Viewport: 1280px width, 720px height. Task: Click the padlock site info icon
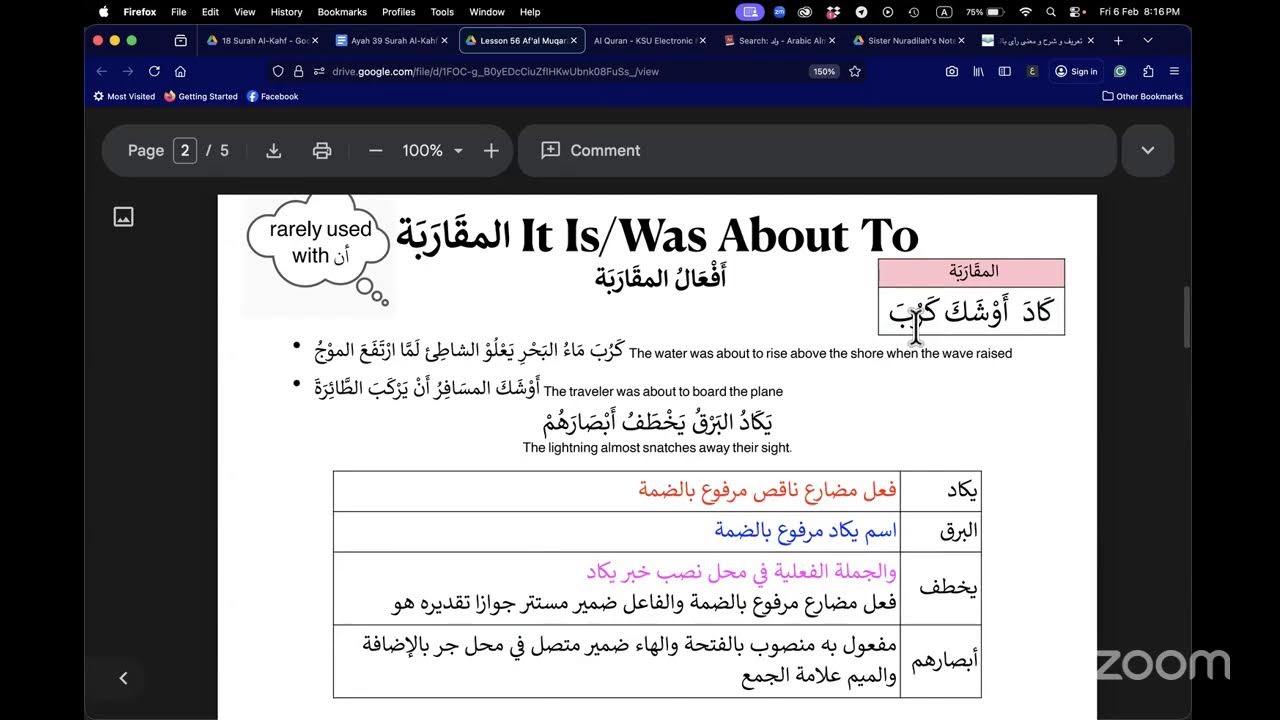pos(298,71)
